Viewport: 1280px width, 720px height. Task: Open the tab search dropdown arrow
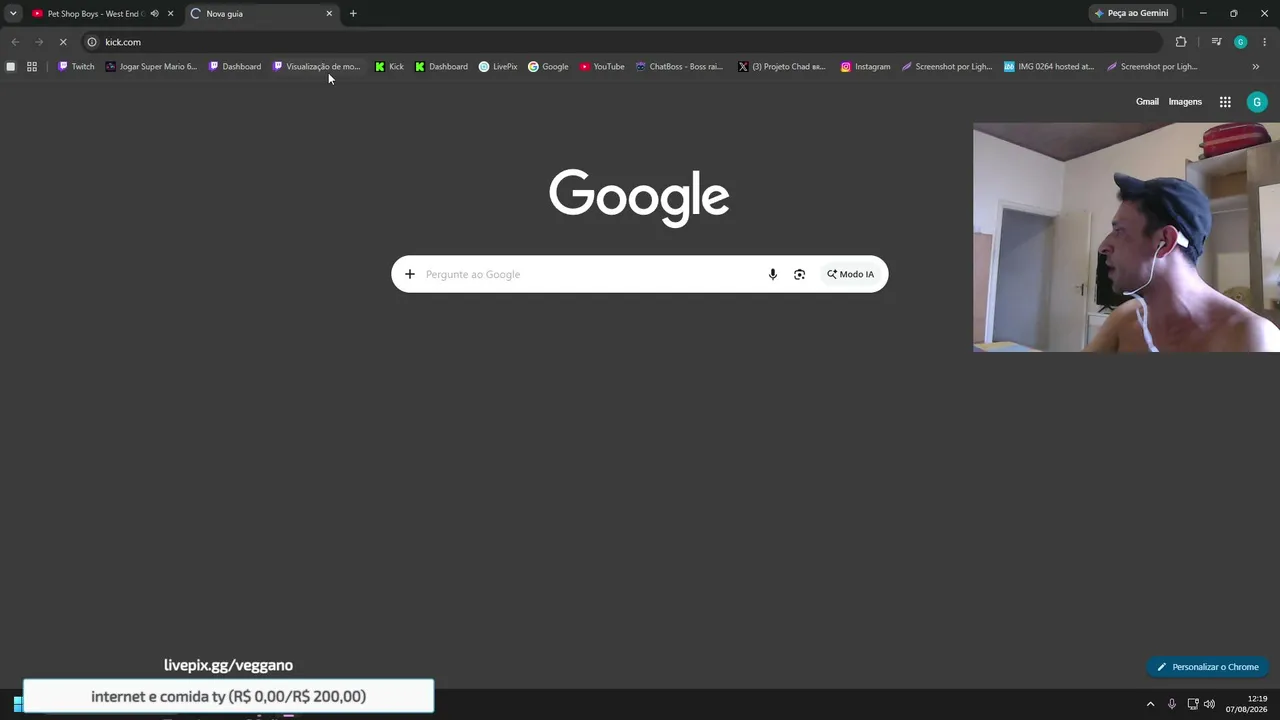point(13,13)
